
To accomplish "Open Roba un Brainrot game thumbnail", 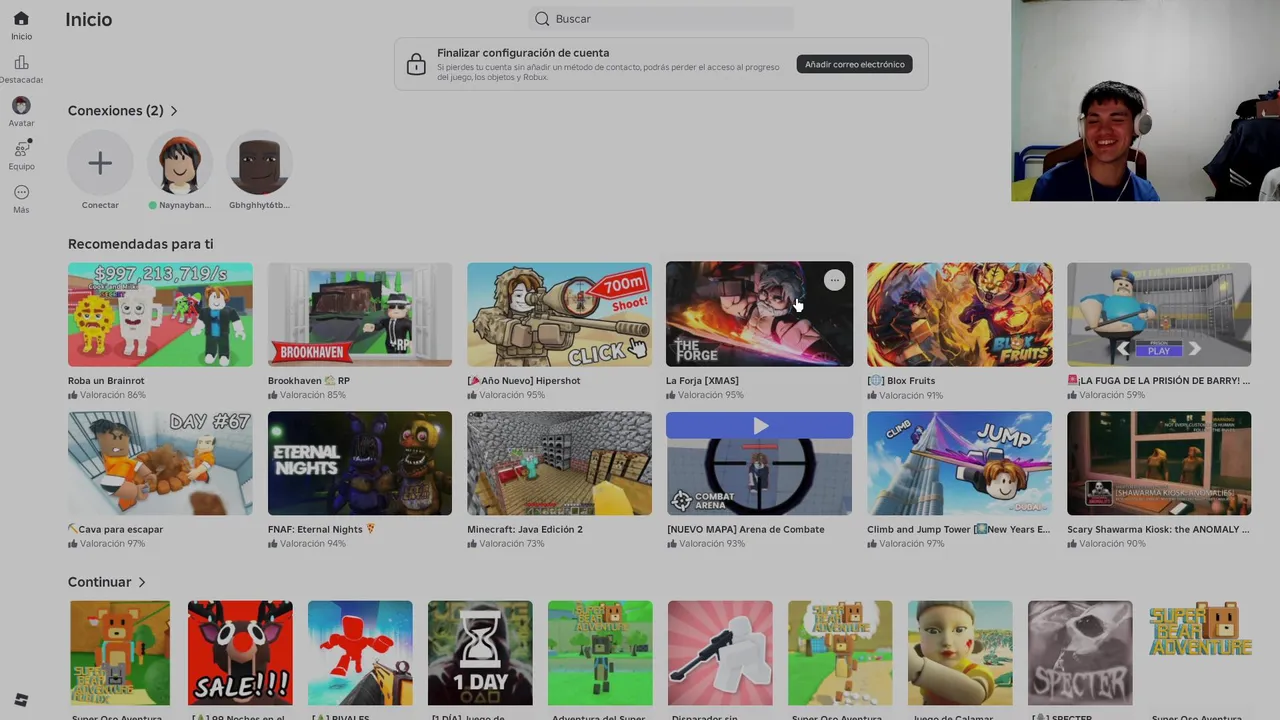I will pyautogui.click(x=160, y=314).
